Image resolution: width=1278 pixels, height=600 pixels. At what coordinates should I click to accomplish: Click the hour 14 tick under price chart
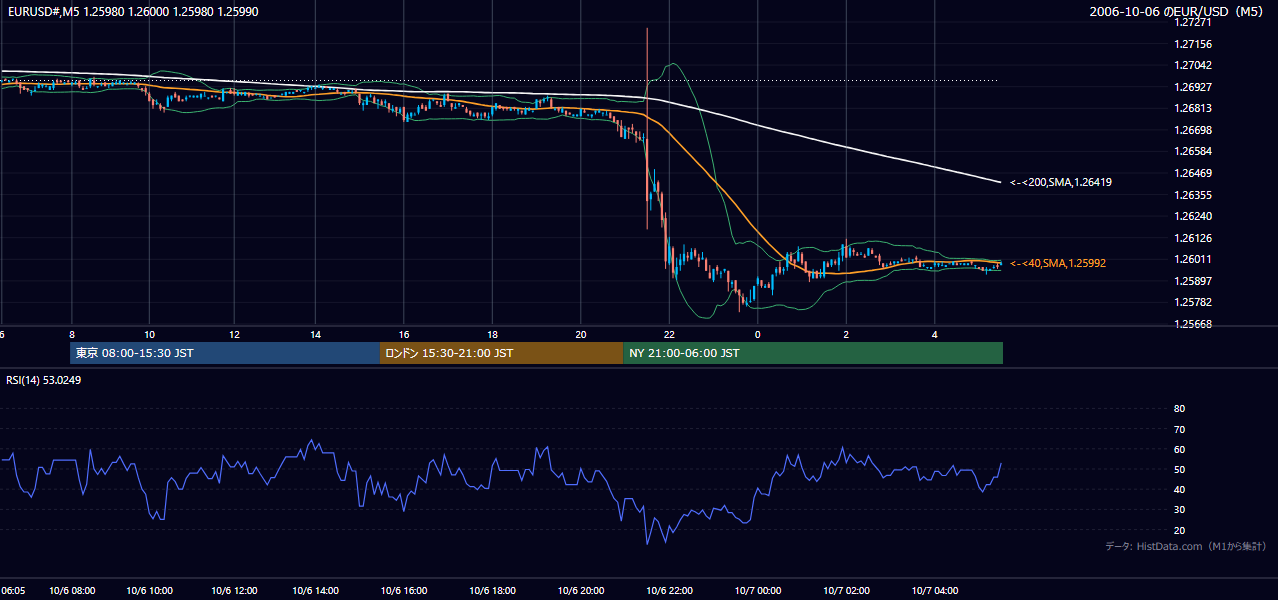tap(315, 334)
